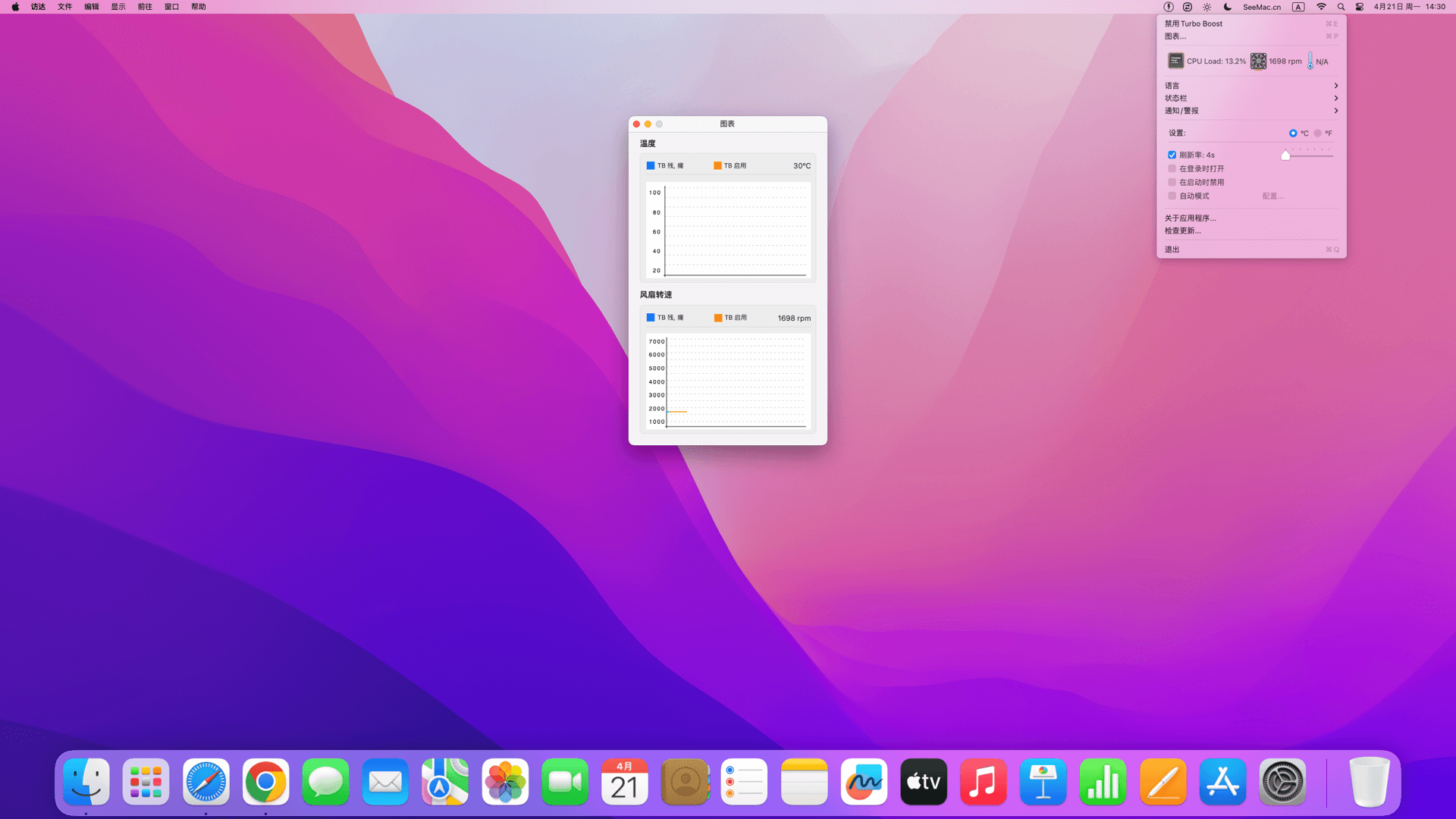The image size is (1456, 819).
Task: Click the refresh rate slider handle
Action: (1285, 155)
